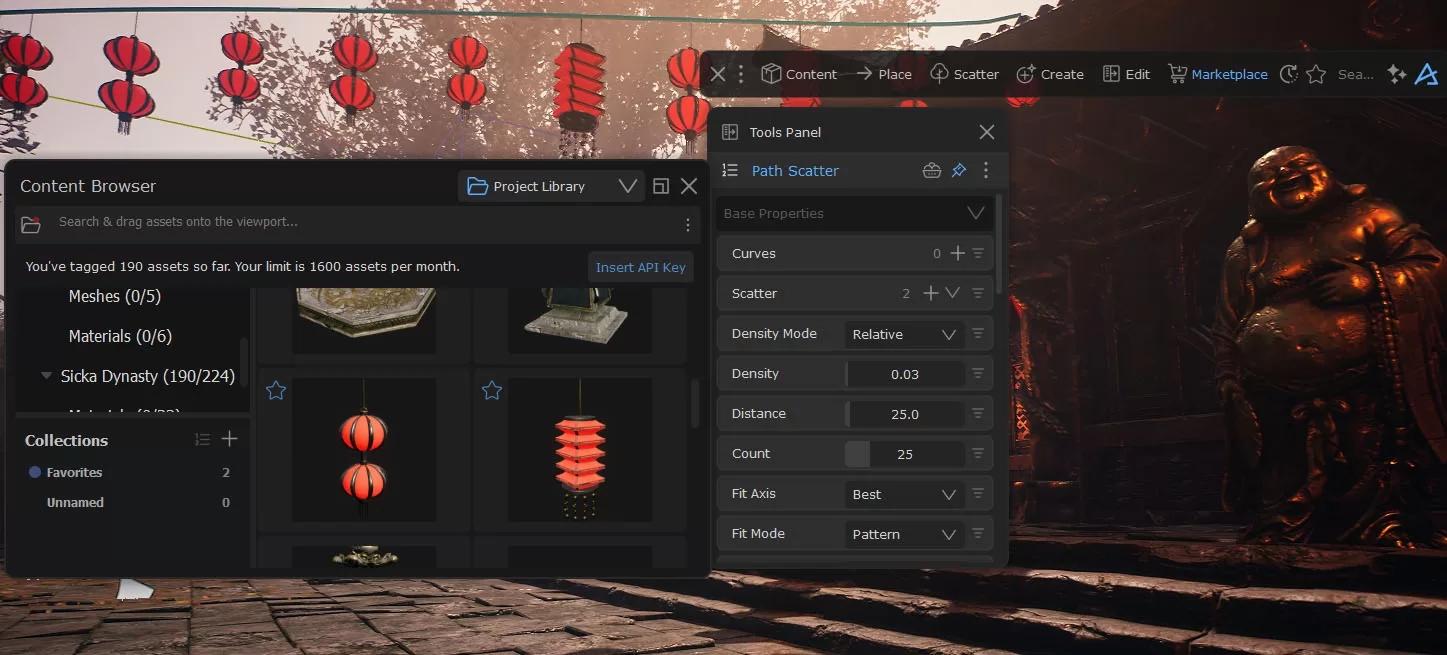The width and height of the screenshot is (1447, 655).
Task: Add a new collection using the plus icon
Action: [x=229, y=439]
